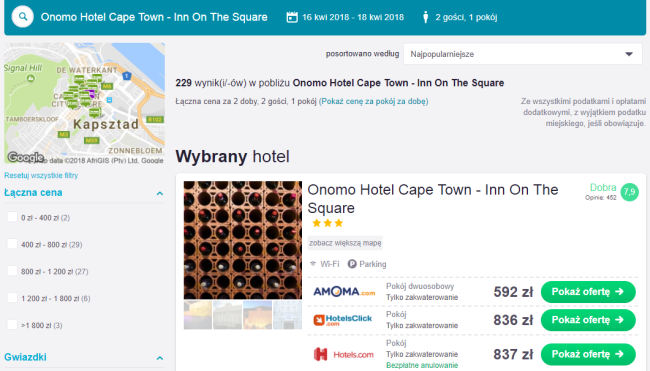
Task: Check the 400 zł - 800 zł filter
Action: pos(12,244)
